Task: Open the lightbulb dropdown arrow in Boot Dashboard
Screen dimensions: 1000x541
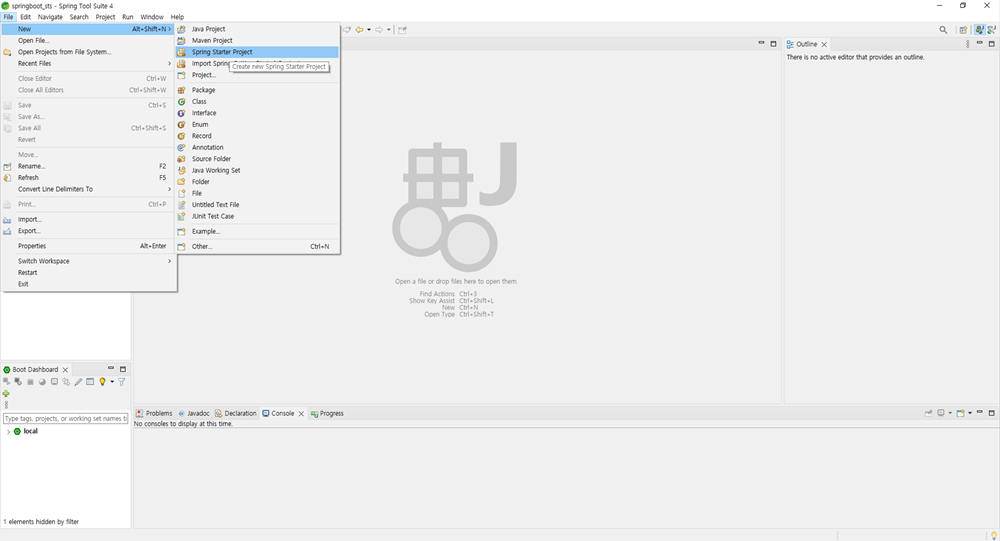Action: pyautogui.click(x=112, y=382)
